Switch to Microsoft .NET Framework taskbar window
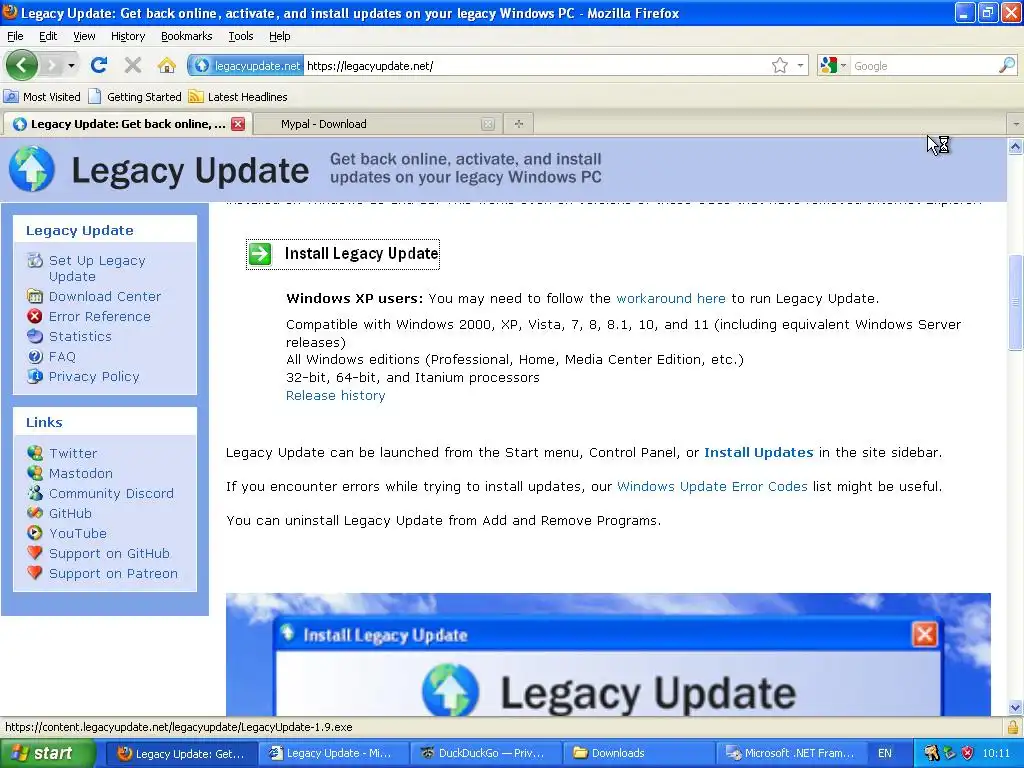This screenshot has width=1024, height=768. point(792,753)
